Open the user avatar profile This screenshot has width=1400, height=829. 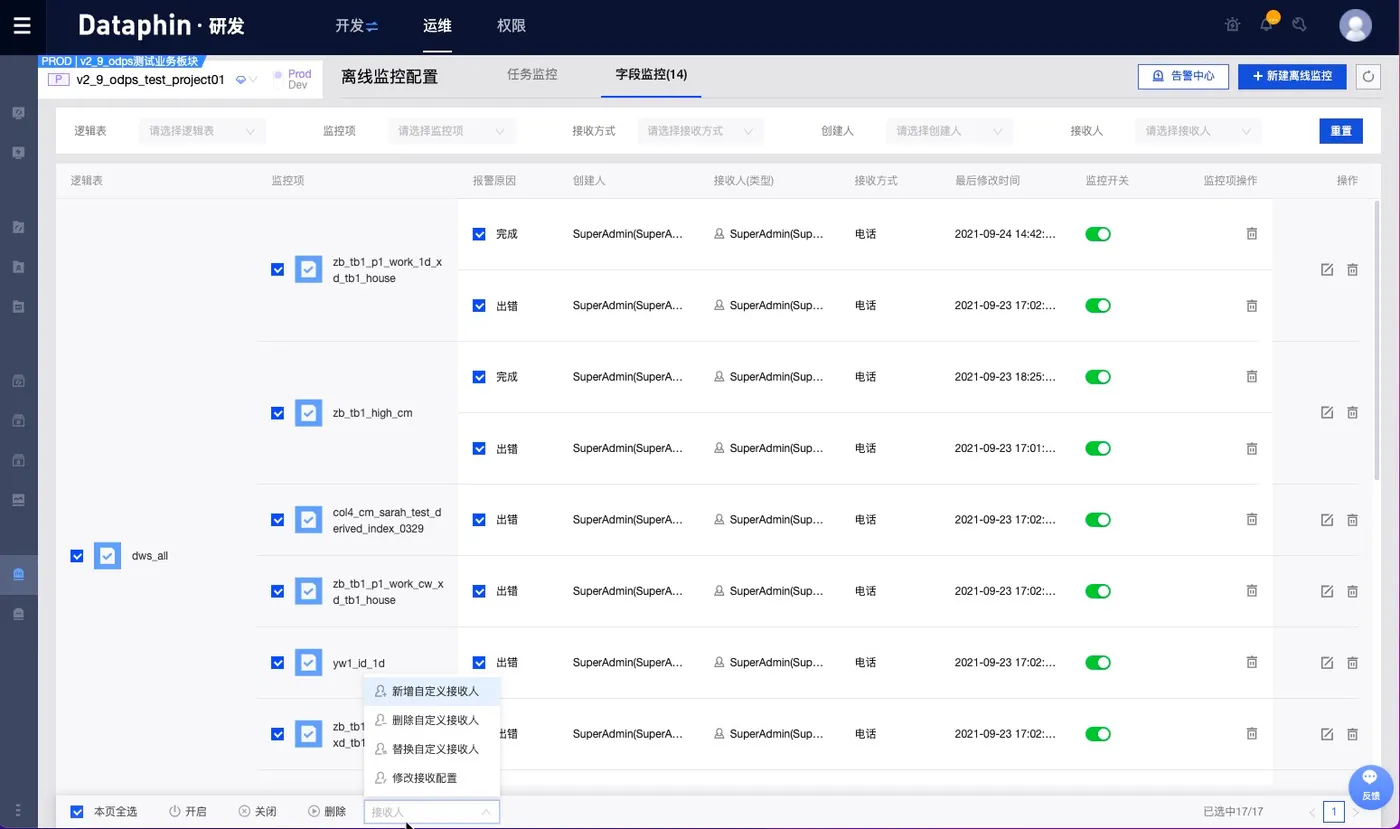pyautogui.click(x=1355, y=26)
